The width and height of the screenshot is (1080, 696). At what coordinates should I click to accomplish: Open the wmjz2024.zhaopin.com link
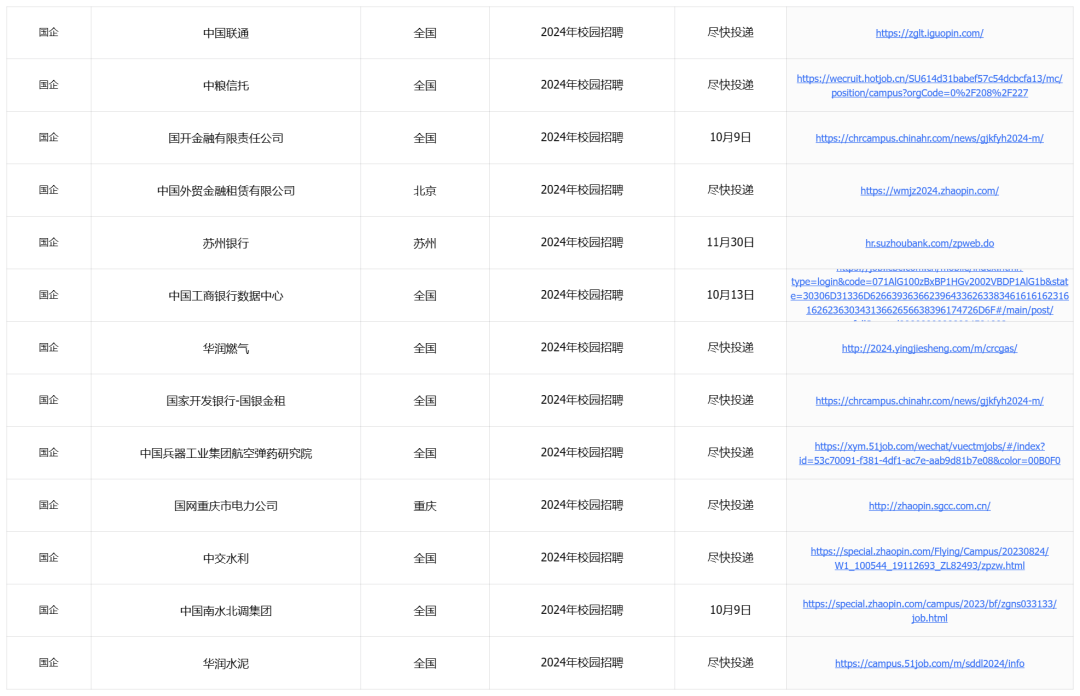click(x=929, y=191)
